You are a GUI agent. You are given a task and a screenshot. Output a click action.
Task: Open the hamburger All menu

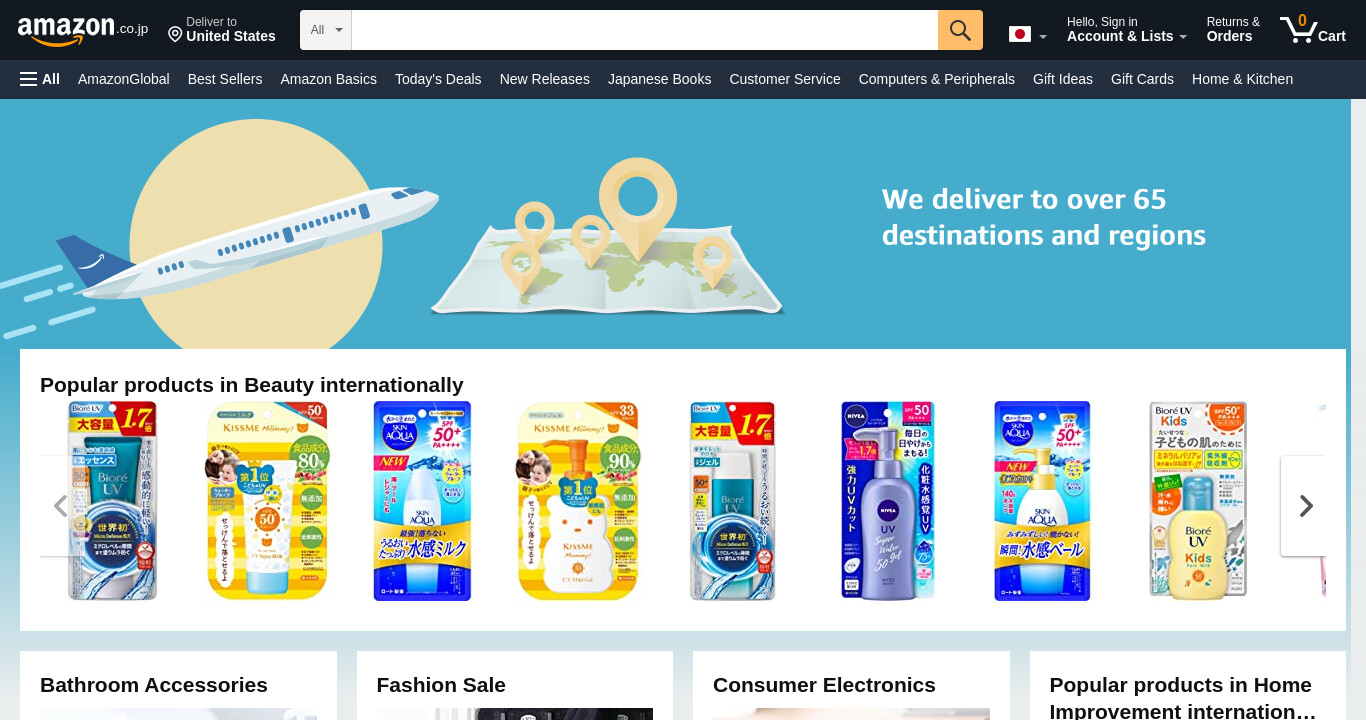40,79
